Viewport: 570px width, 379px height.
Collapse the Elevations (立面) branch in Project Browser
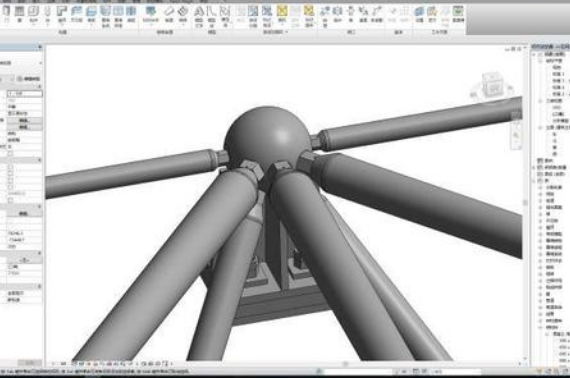tap(541, 128)
